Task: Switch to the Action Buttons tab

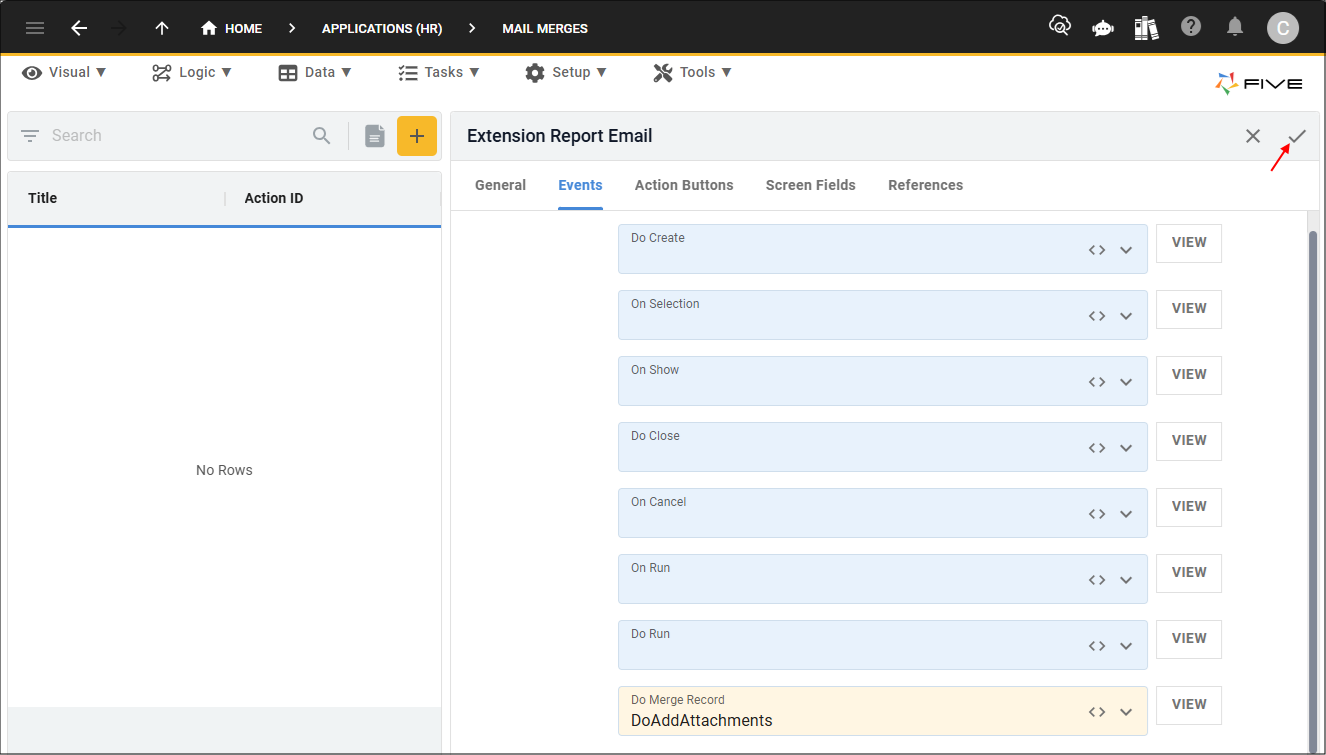Action: 684,185
